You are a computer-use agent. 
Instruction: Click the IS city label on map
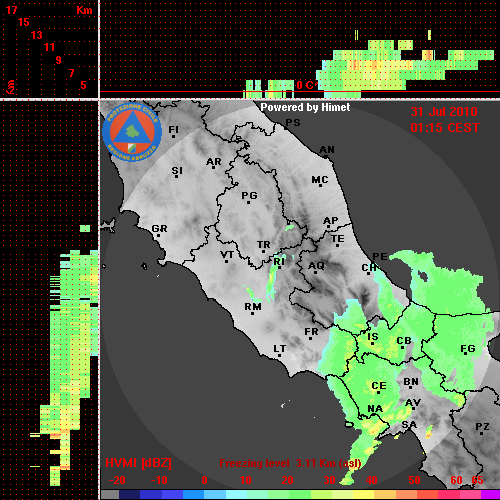[x=373, y=337]
